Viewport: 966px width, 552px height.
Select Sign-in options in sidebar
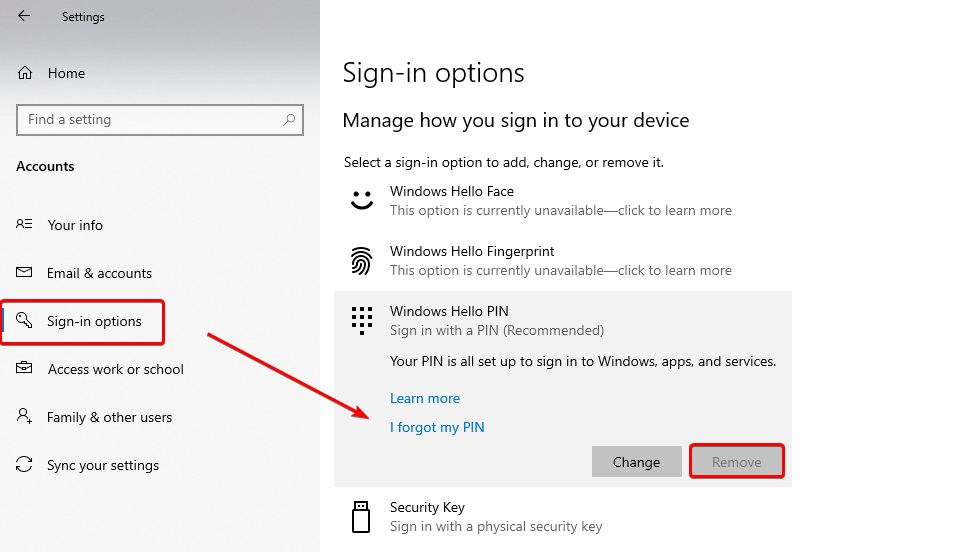pyautogui.click(x=94, y=321)
